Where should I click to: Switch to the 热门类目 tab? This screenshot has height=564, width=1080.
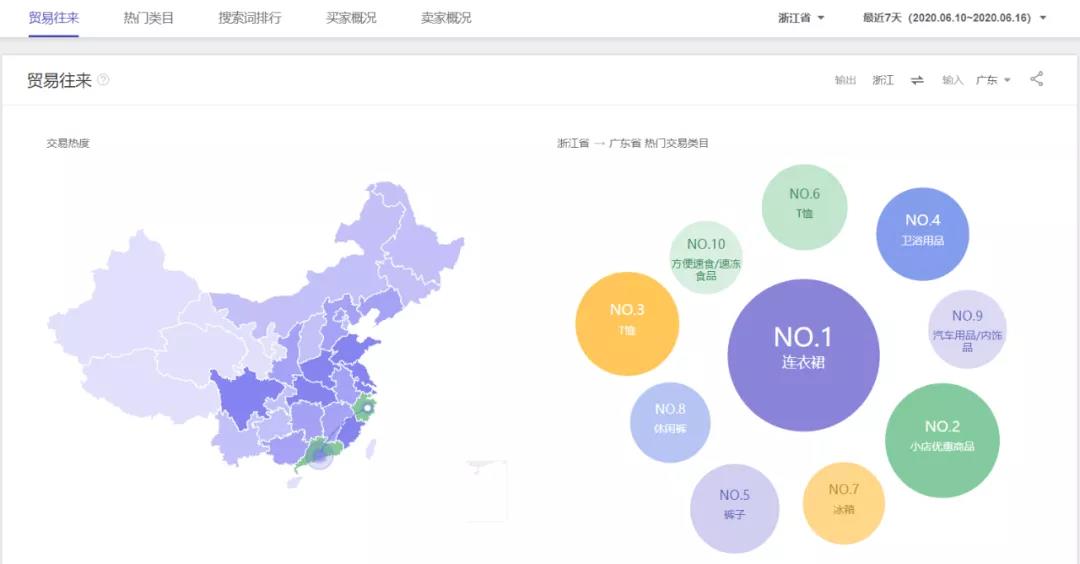coord(149,18)
